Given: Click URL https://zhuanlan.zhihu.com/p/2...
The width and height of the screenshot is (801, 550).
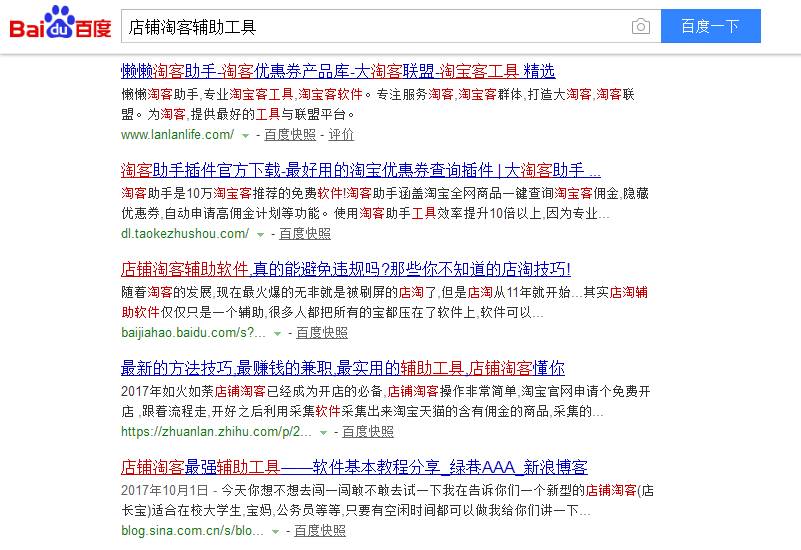Looking at the screenshot, I should coord(216,432).
